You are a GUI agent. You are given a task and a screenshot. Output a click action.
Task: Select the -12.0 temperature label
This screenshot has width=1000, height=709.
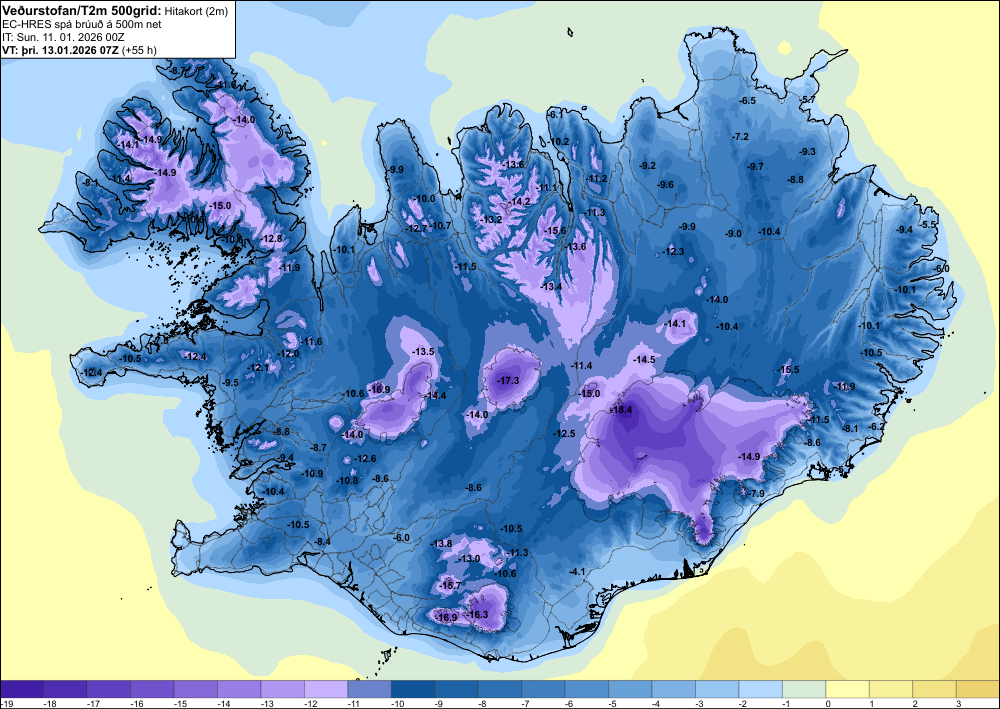click(288, 354)
